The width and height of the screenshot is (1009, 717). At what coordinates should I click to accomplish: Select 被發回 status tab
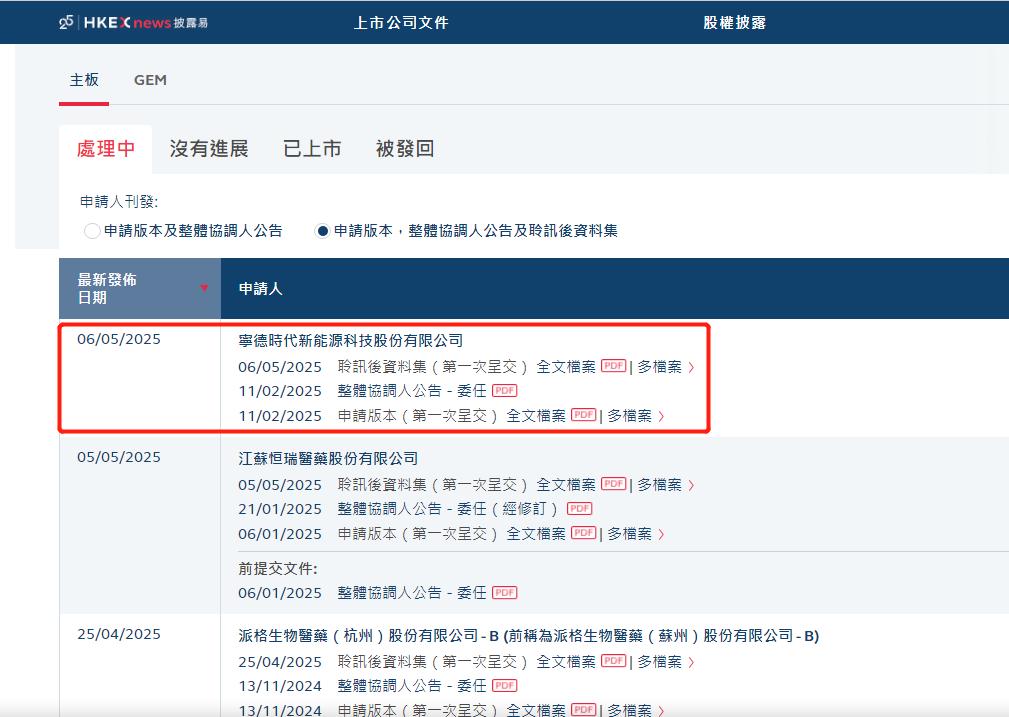pos(405,149)
